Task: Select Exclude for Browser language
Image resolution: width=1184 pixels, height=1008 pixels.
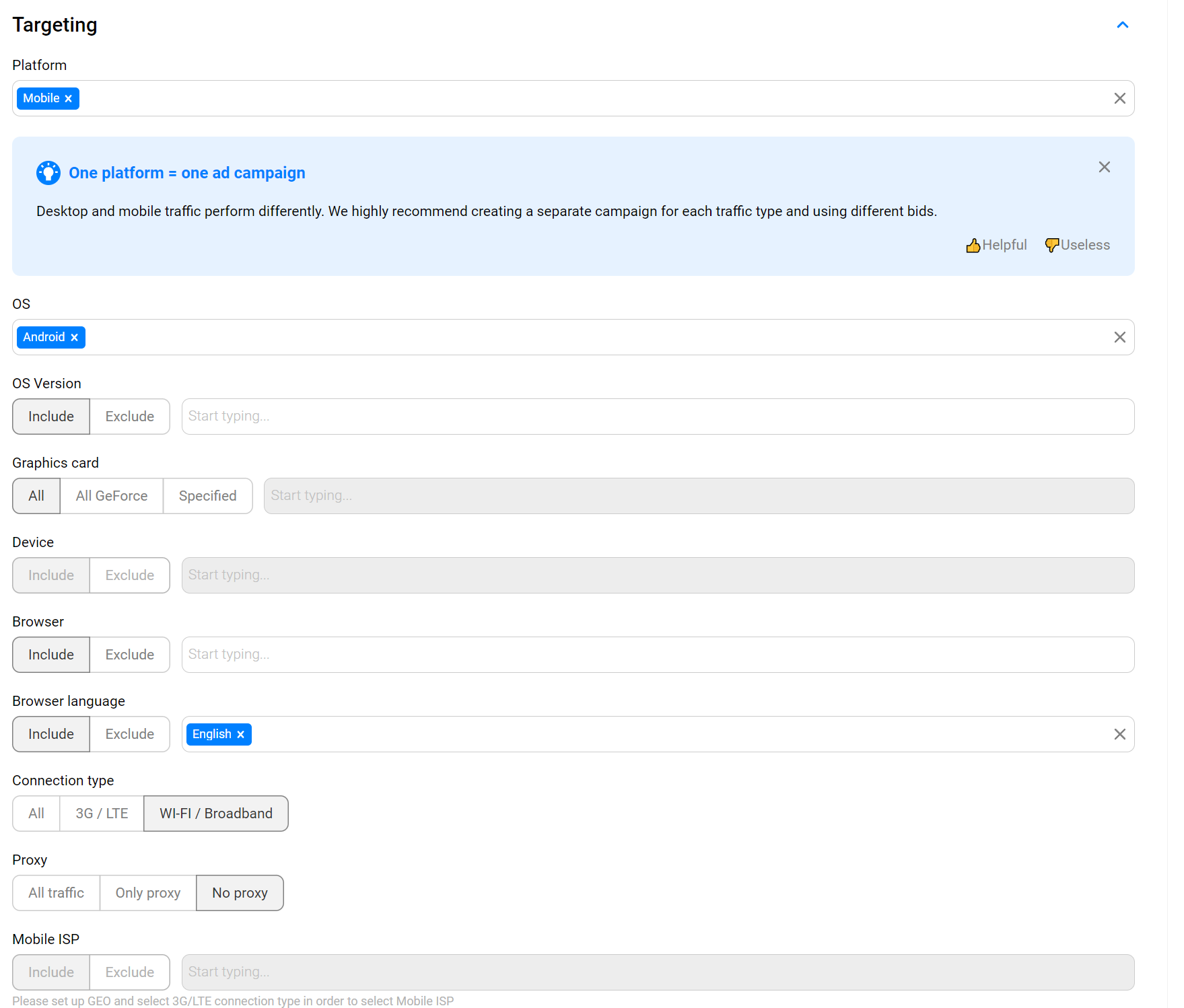Action: coord(130,734)
